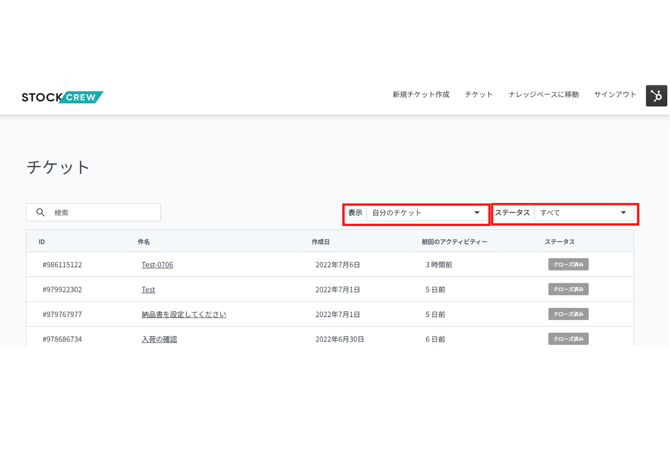Screen dimensions: 670x475
Task: Click the 6 日前 activity cell
Action: coord(435,339)
